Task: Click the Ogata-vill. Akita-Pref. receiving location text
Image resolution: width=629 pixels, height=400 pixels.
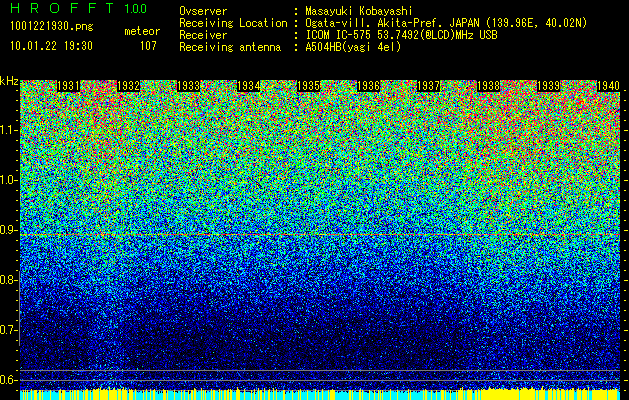Action: point(446,23)
